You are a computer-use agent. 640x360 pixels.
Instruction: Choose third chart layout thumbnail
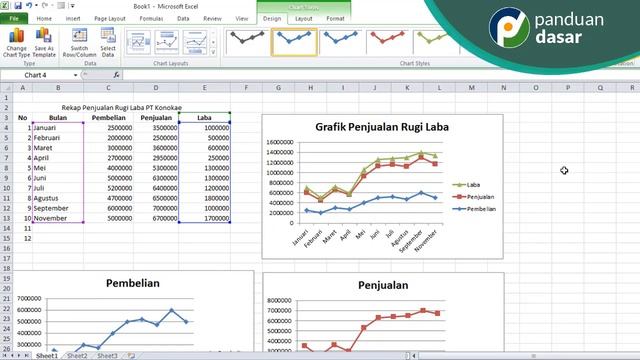(195, 42)
